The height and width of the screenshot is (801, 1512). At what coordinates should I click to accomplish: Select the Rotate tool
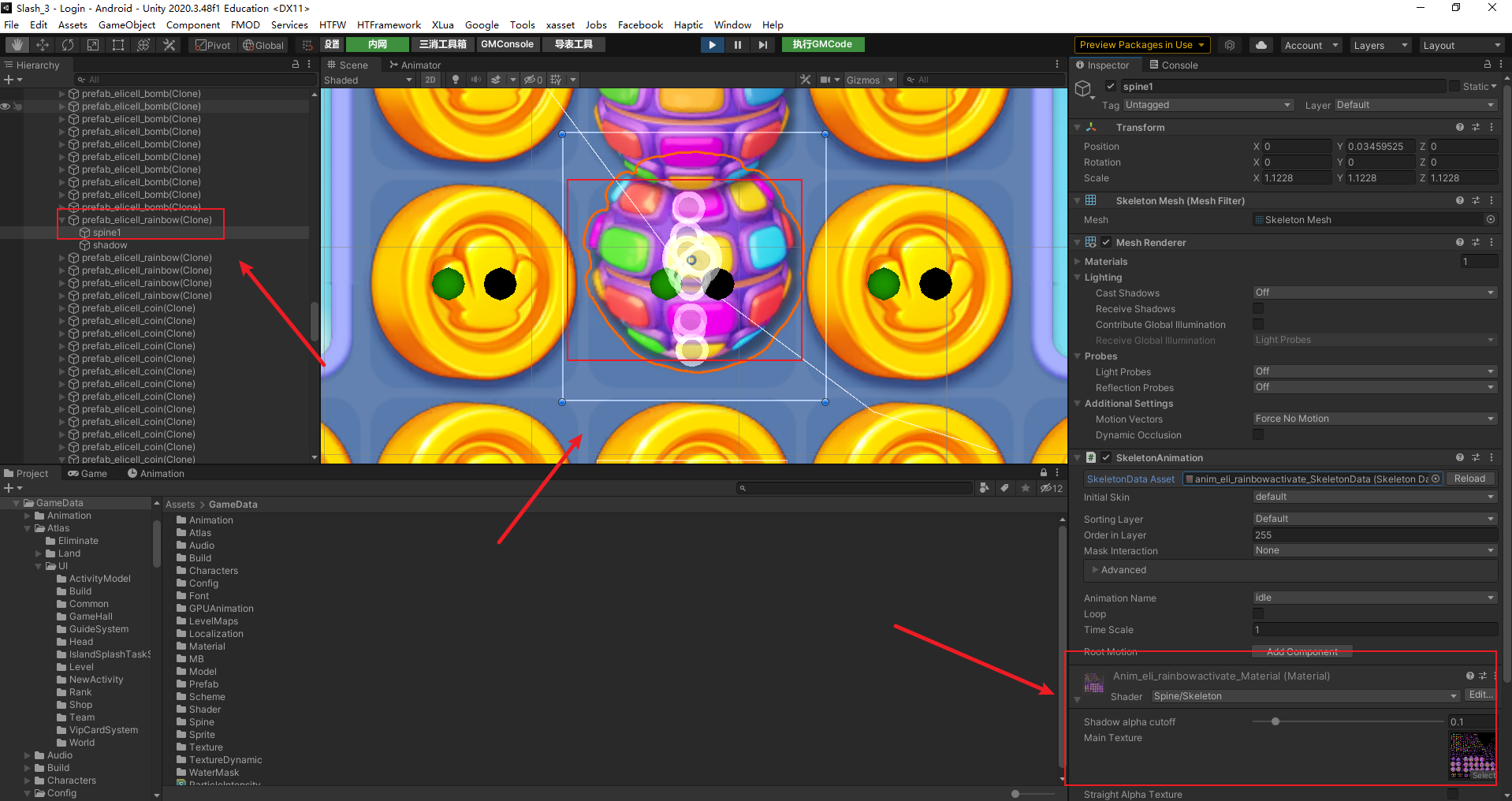68,45
